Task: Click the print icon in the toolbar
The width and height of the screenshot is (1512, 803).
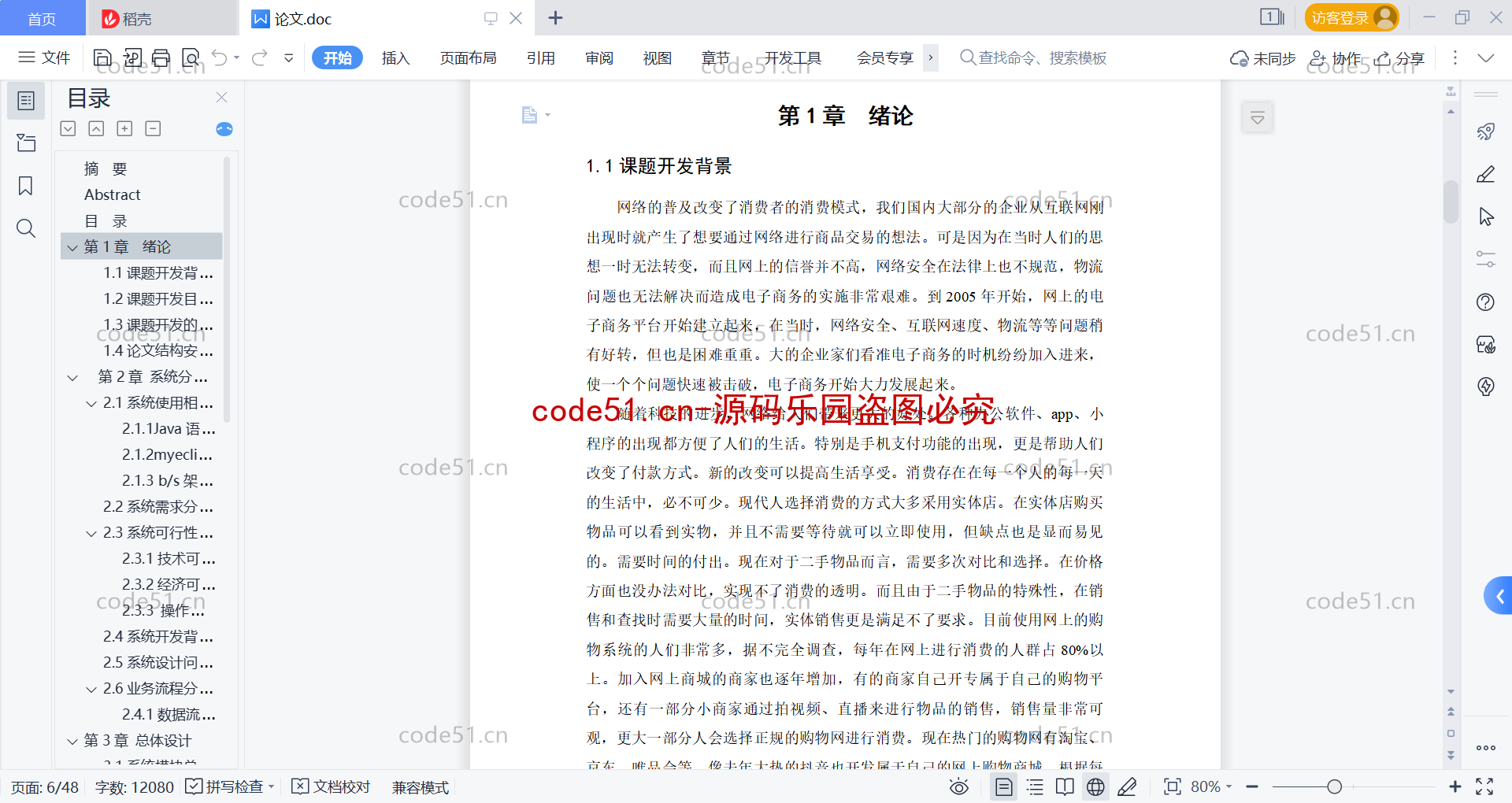Action: (161, 57)
